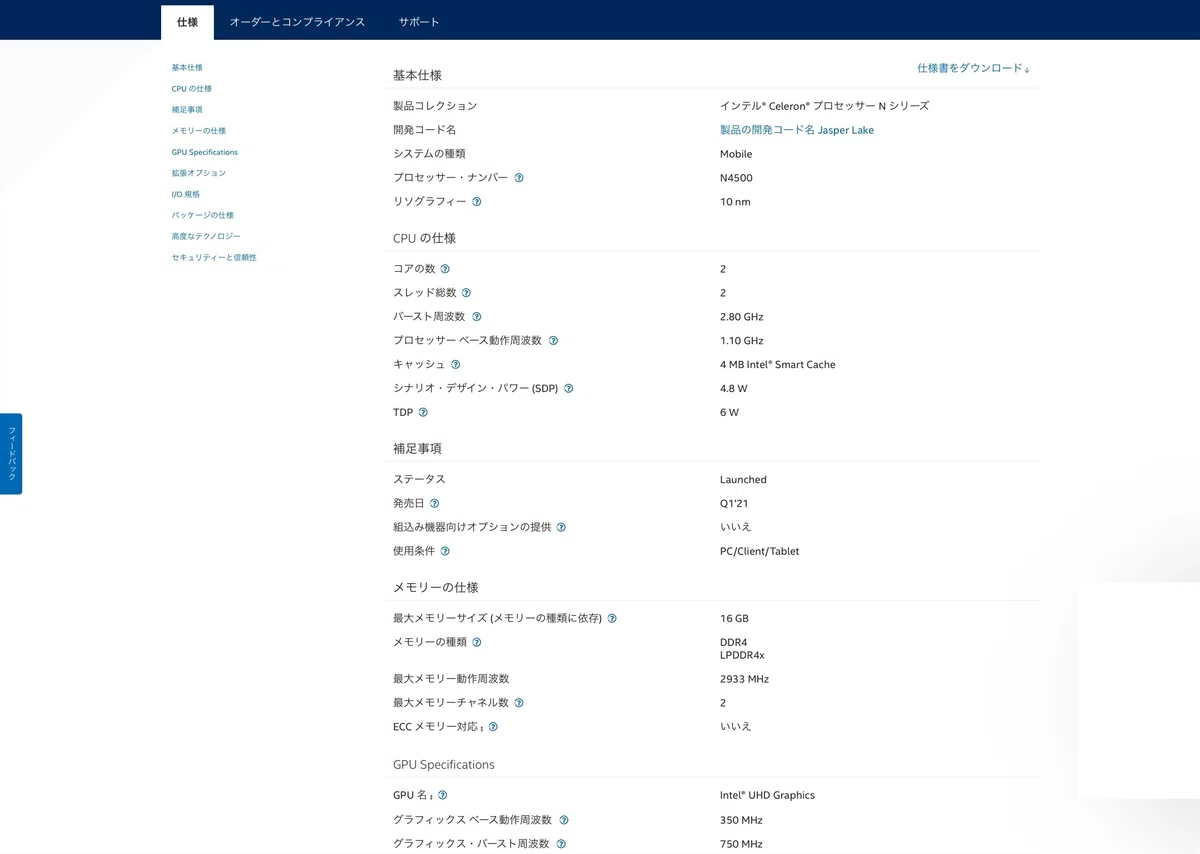Download the spec sheet via 仕様書をダウンロード
The image size is (1200, 854).
pyautogui.click(x=973, y=68)
